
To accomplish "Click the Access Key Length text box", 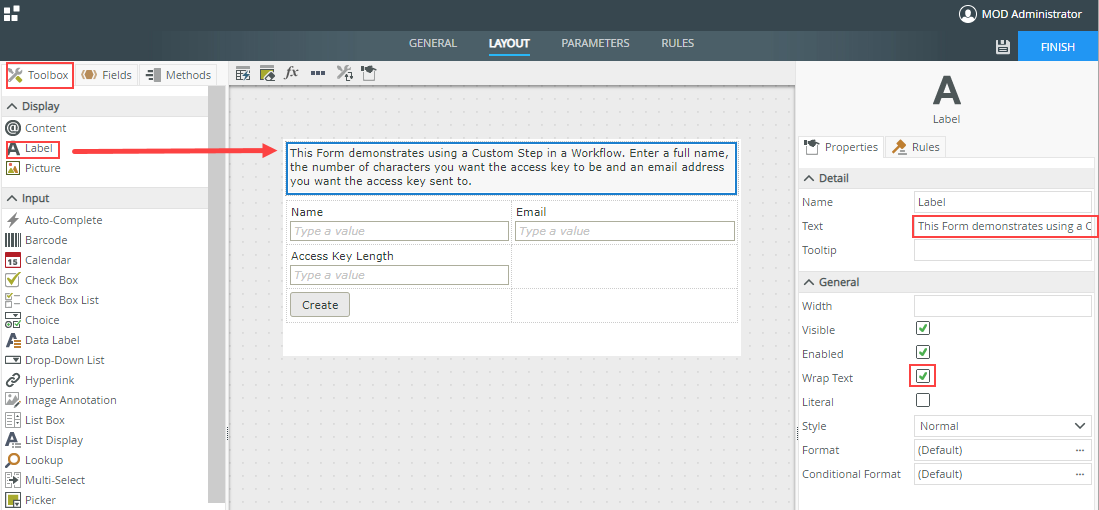I will [x=400, y=275].
